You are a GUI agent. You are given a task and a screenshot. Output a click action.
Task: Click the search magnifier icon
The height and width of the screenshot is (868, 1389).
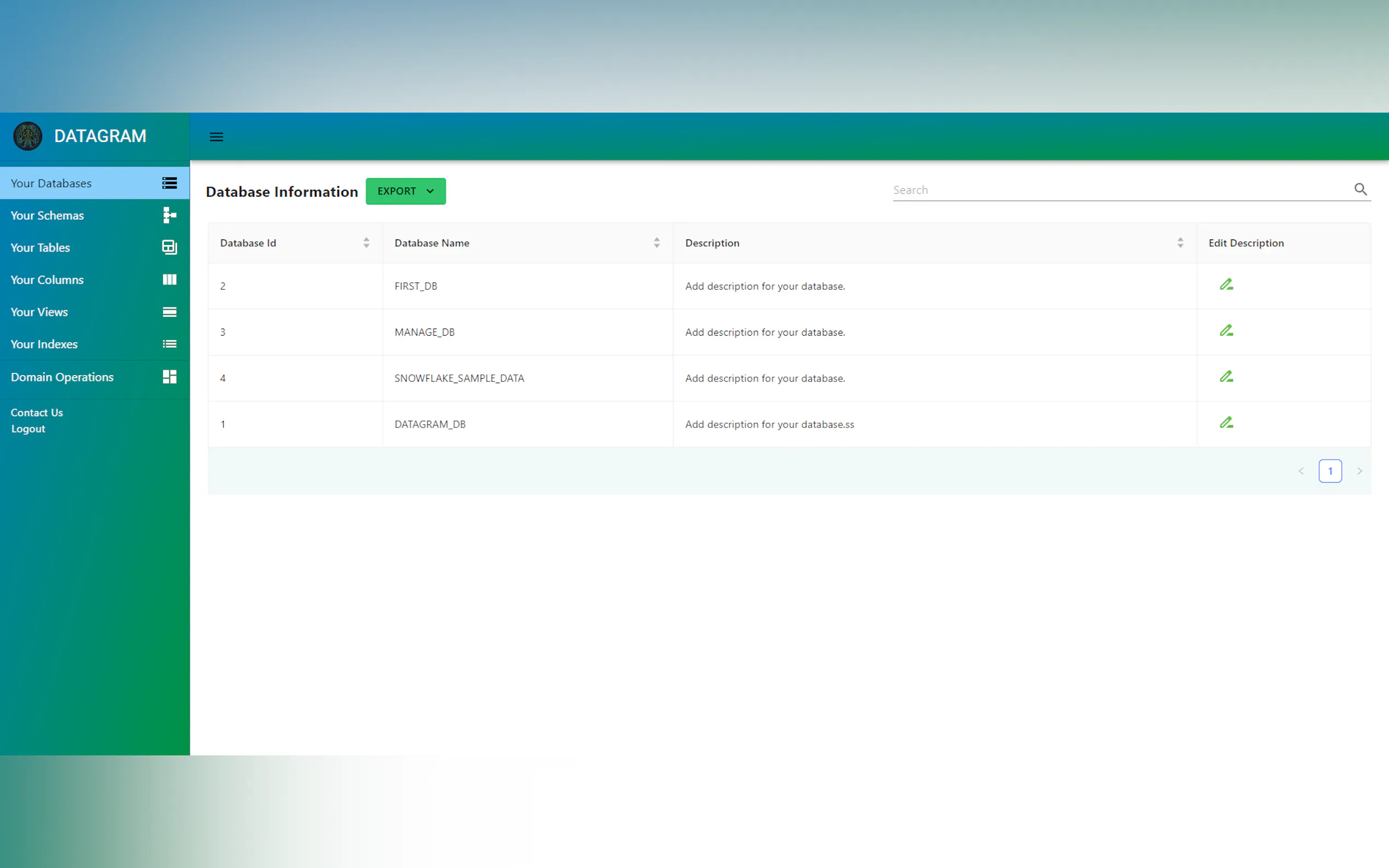(x=1359, y=190)
